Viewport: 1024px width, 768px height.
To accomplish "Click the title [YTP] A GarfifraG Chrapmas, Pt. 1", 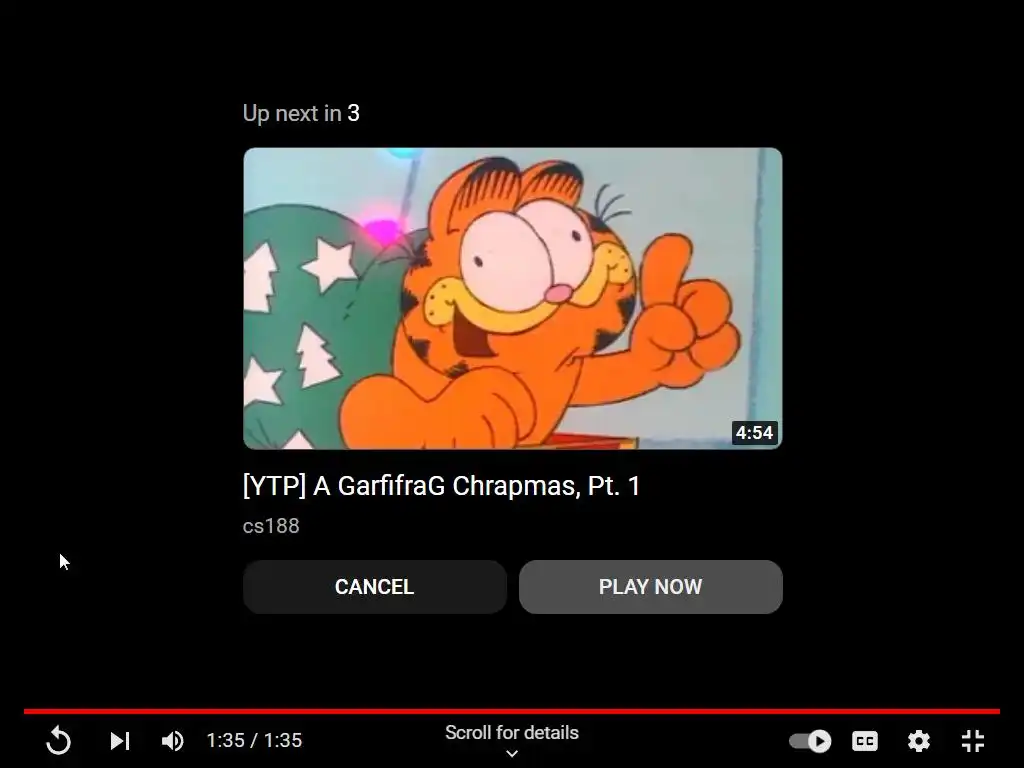I will point(441,486).
